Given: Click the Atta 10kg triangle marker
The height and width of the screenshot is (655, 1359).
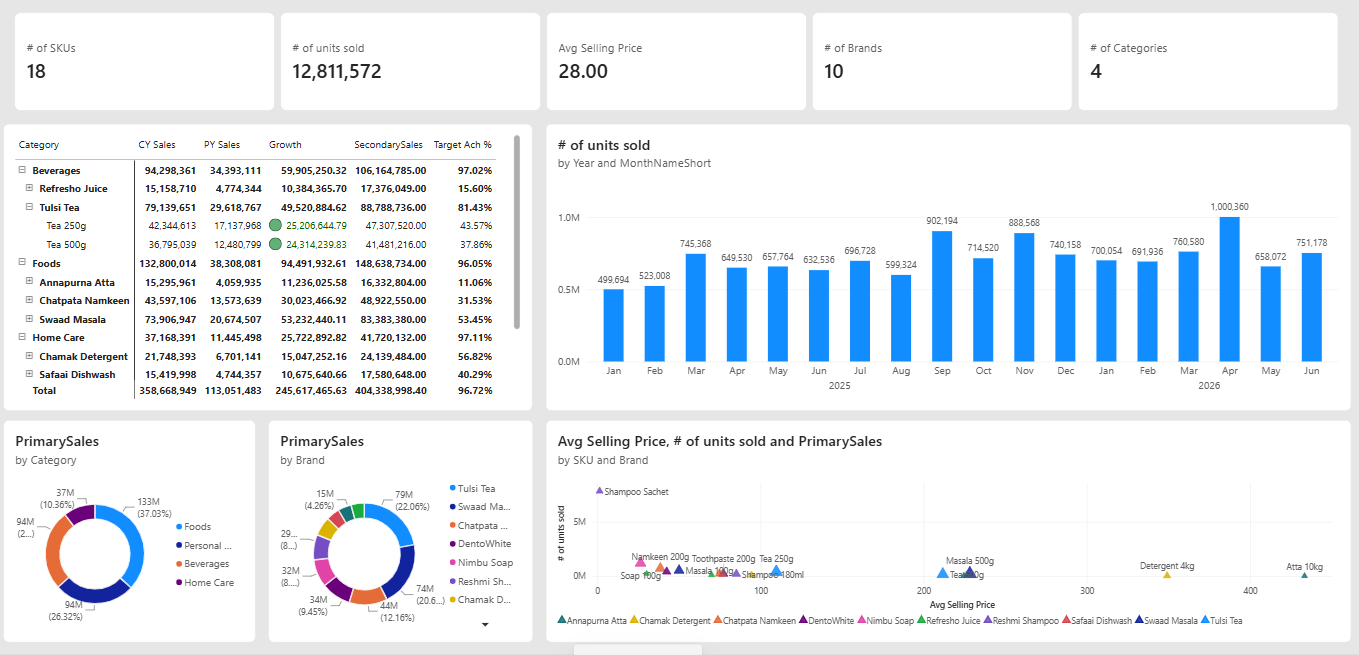Looking at the screenshot, I should [1304, 575].
